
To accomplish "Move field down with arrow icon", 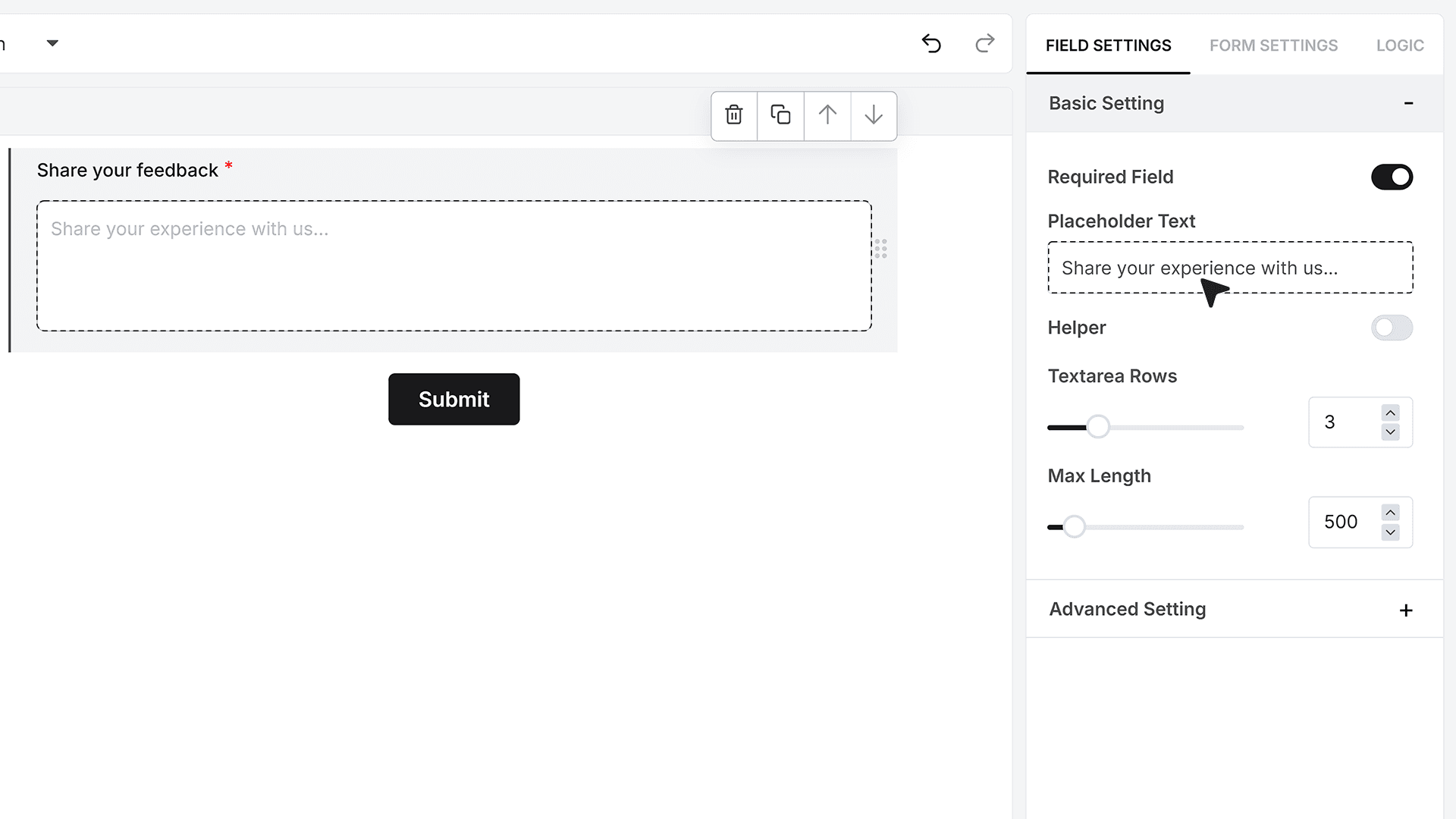I will [874, 115].
